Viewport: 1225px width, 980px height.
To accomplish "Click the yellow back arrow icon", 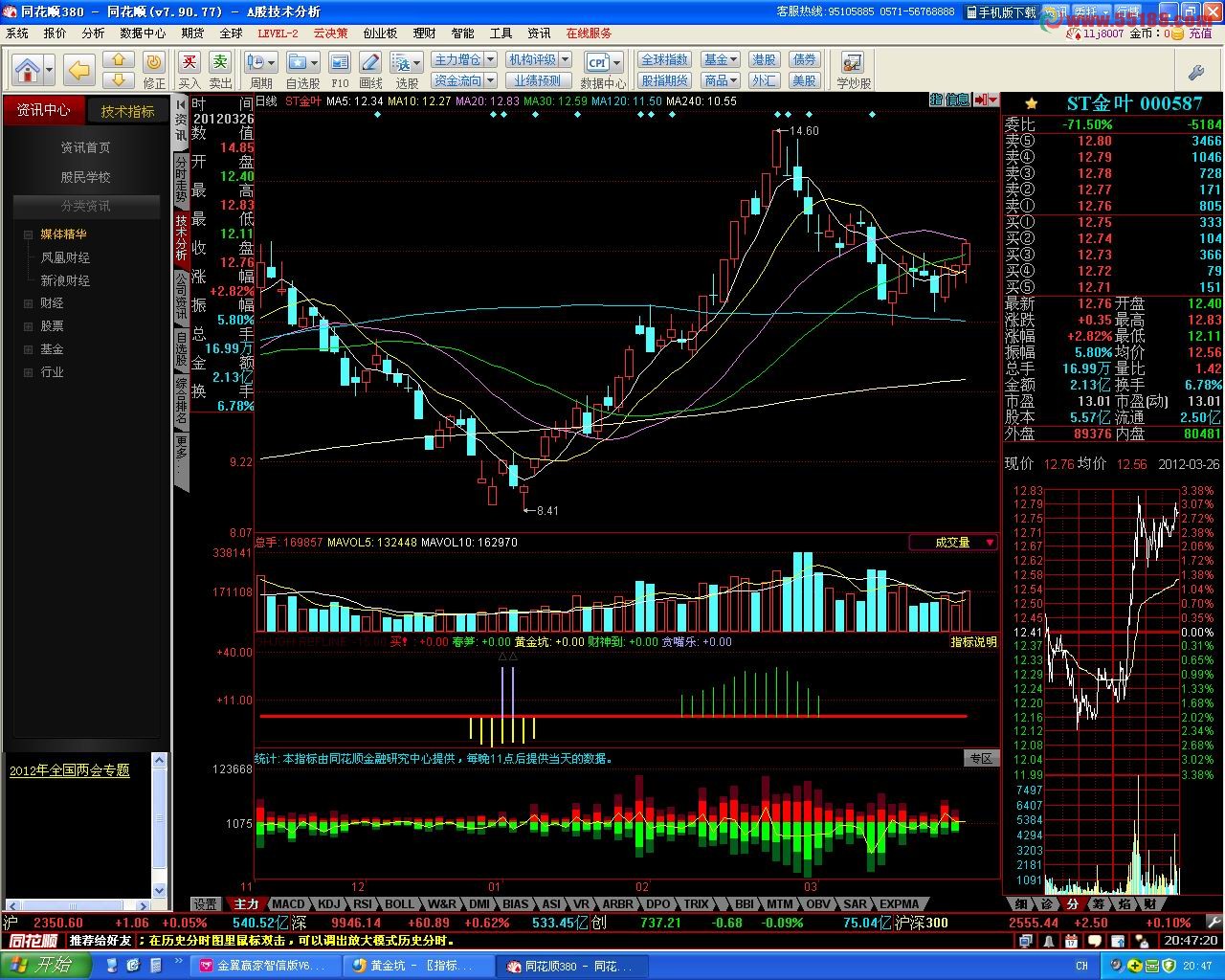I will 78,70.
